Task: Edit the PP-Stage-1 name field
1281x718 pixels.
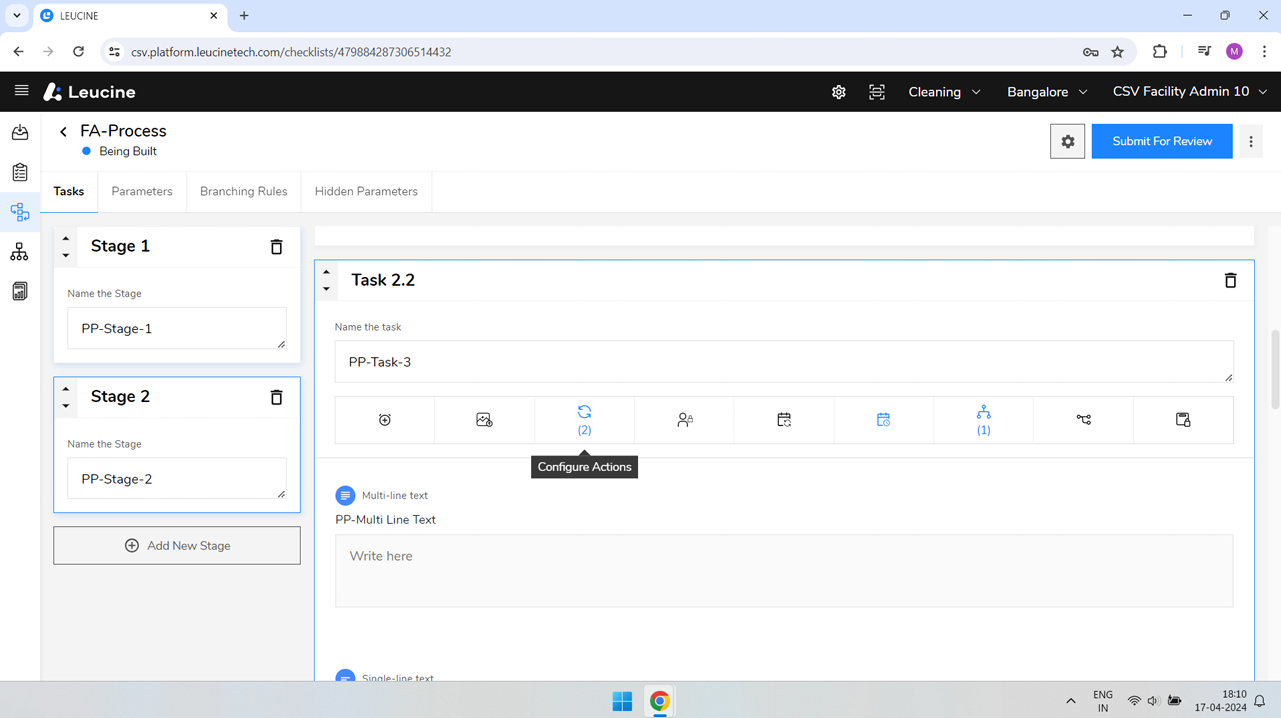Action: tap(177, 329)
